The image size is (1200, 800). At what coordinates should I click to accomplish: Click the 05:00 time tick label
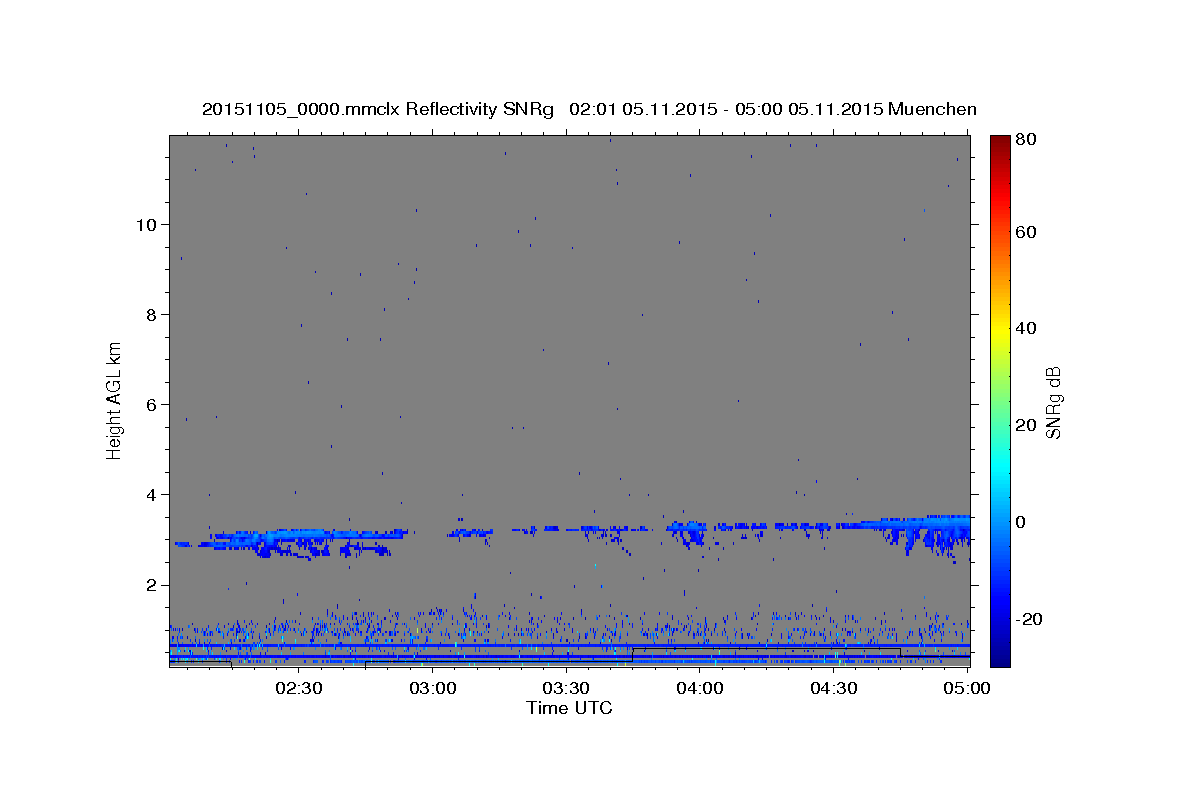click(x=967, y=688)
